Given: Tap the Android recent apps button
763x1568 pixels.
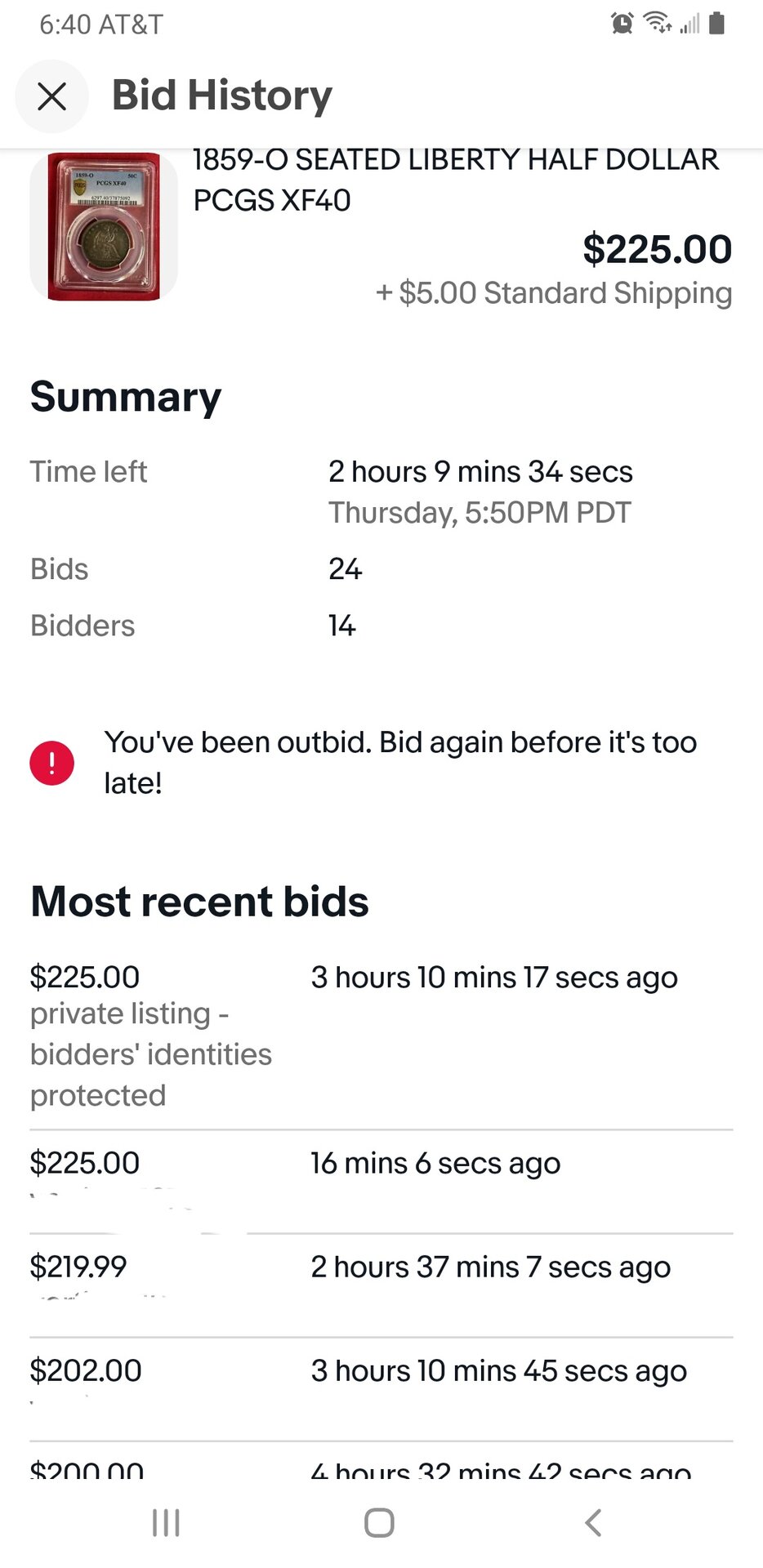Looking at the screenshot, I should coord(166,1522).
